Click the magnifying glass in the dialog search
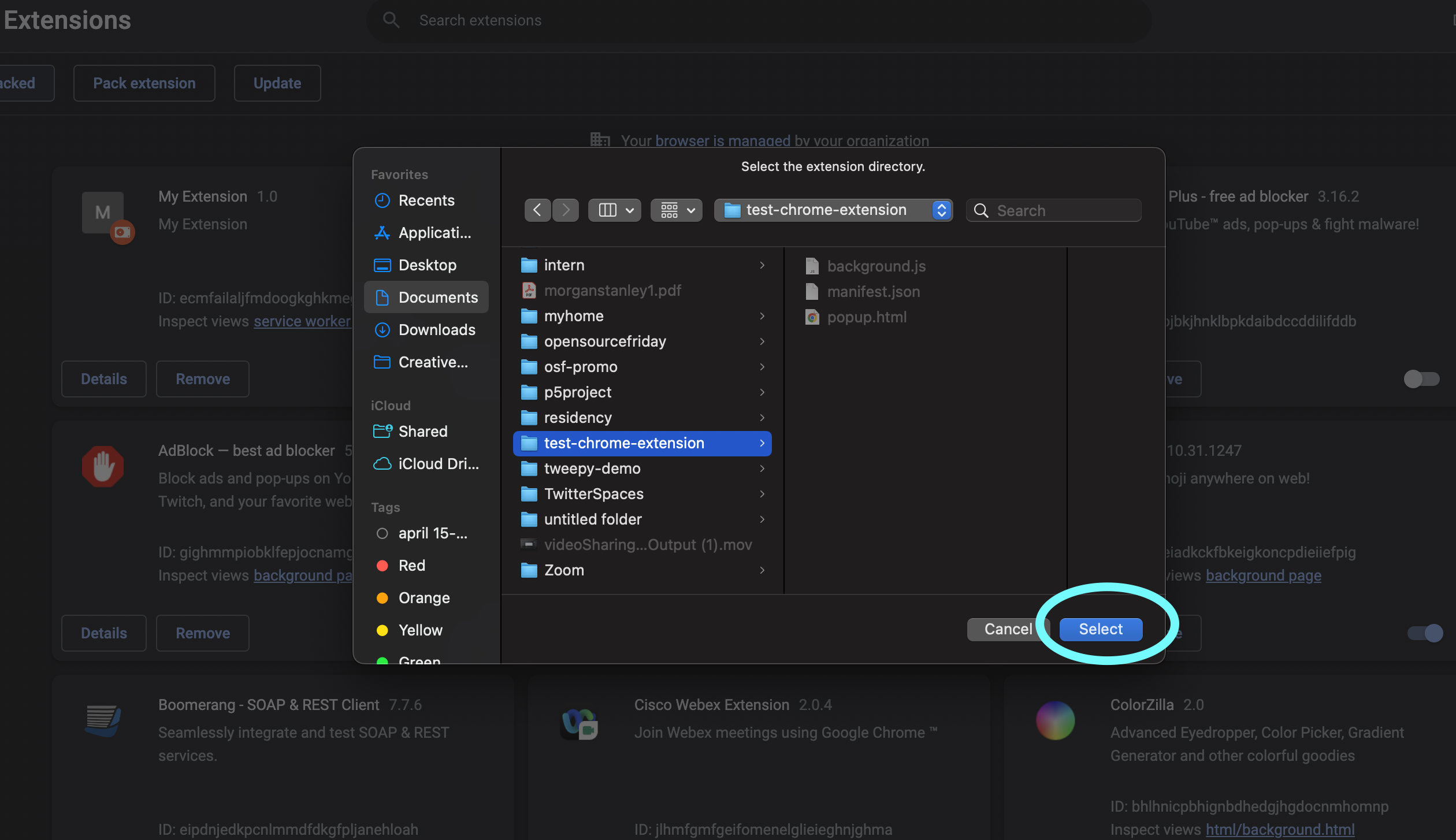The height and width of the screenshot is (840, 1456). click(x=981, y=210)
